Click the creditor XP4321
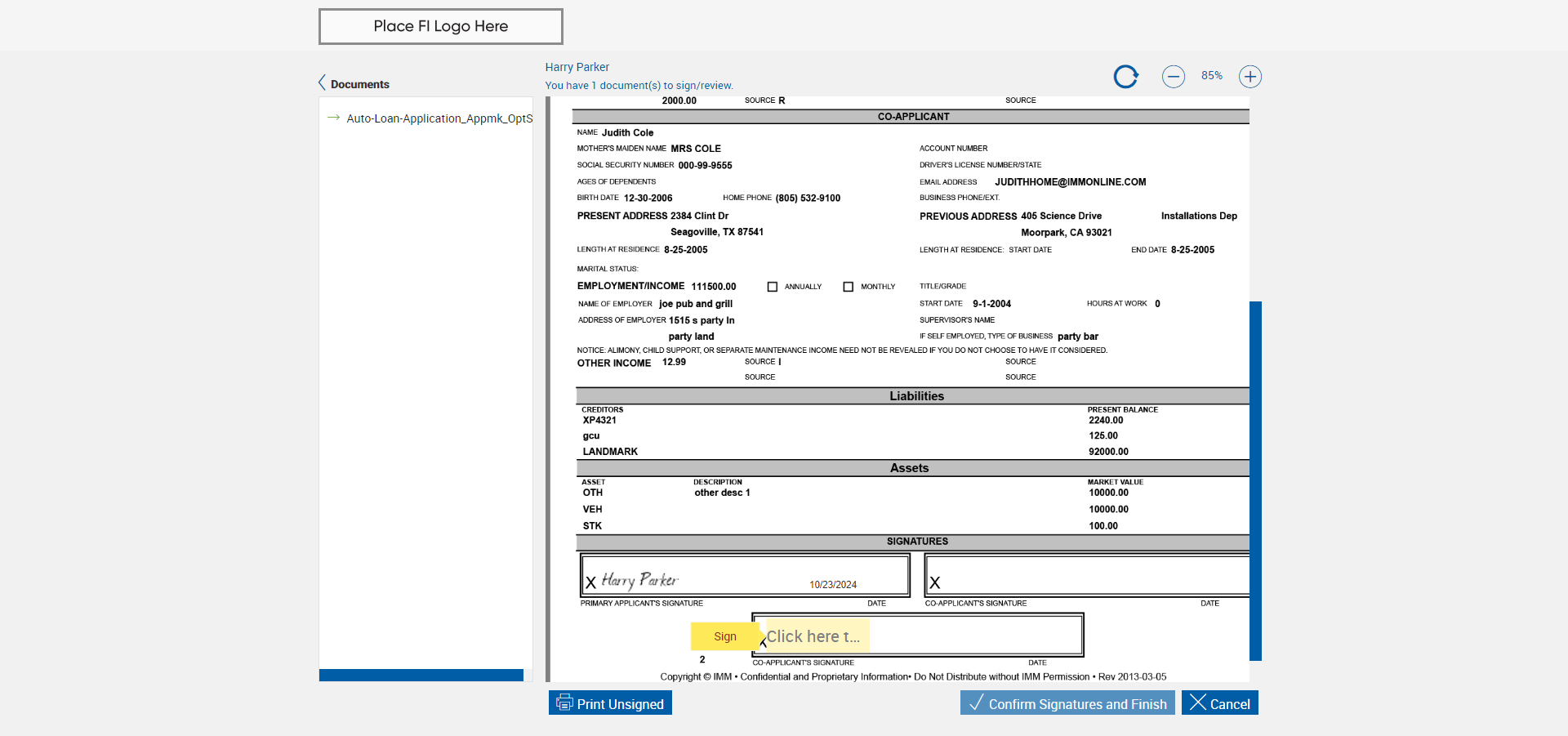Viewport: 1568px width, 736px height. click(599, 421)
